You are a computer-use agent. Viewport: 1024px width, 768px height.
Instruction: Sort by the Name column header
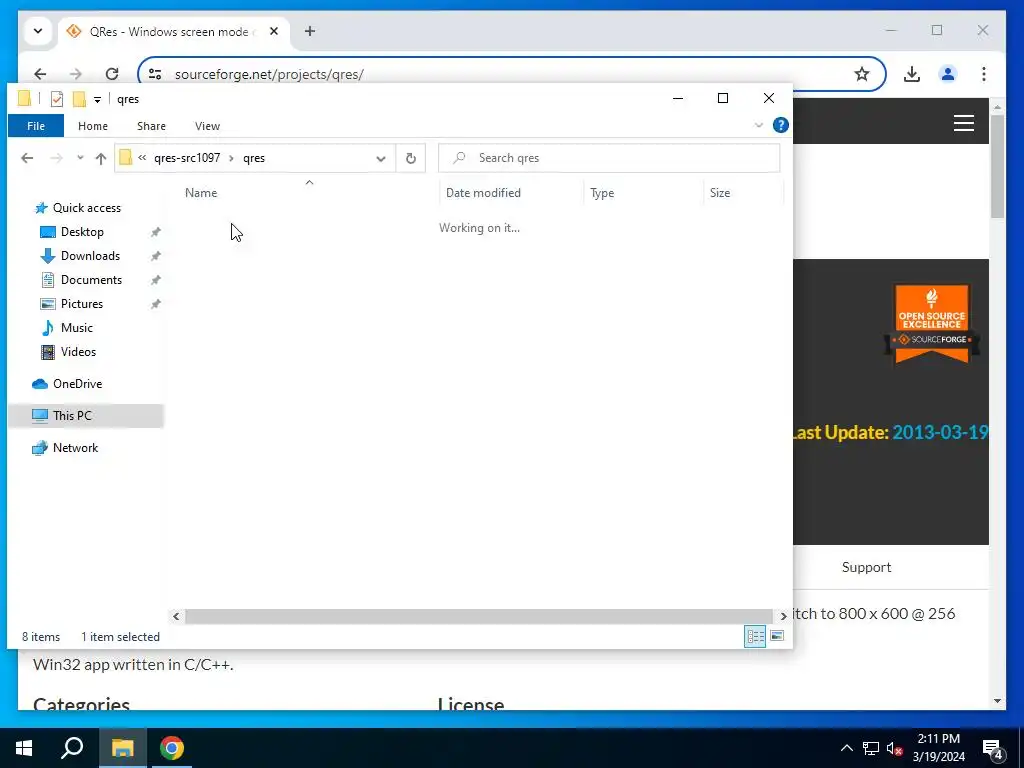pyautogui.click(x=201, y=193)
